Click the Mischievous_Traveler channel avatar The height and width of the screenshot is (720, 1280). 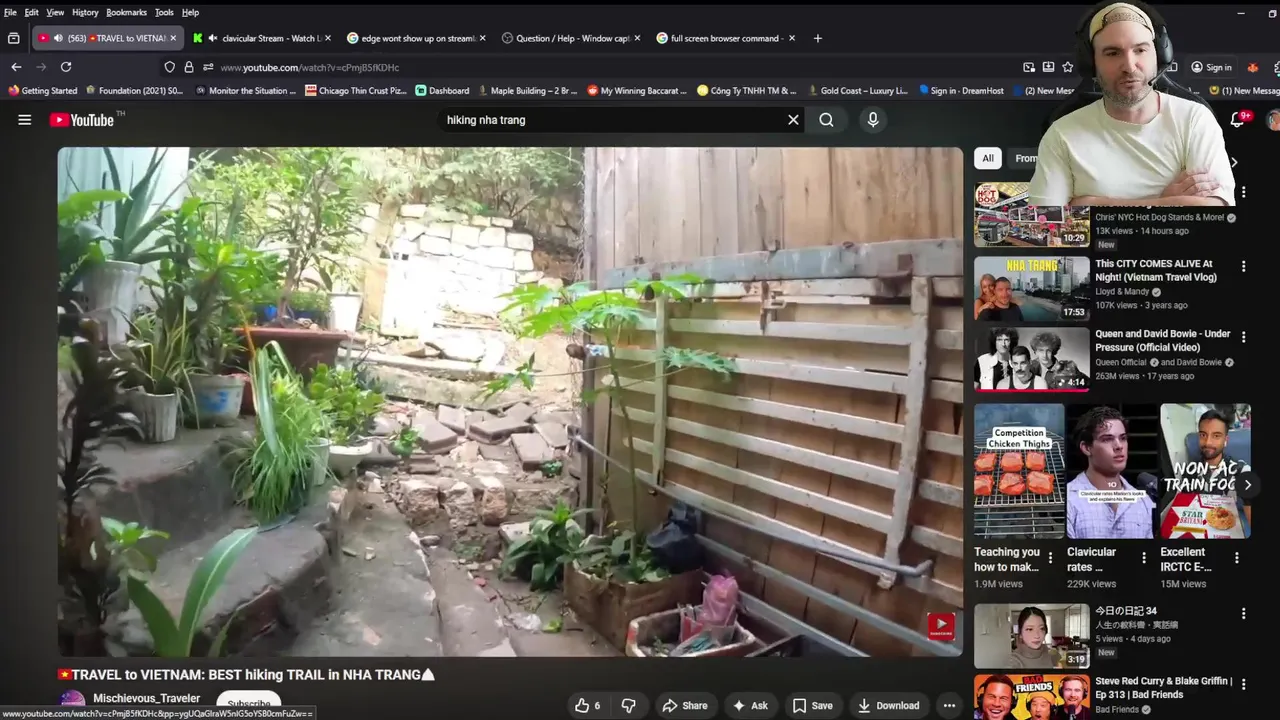(73, 704)
